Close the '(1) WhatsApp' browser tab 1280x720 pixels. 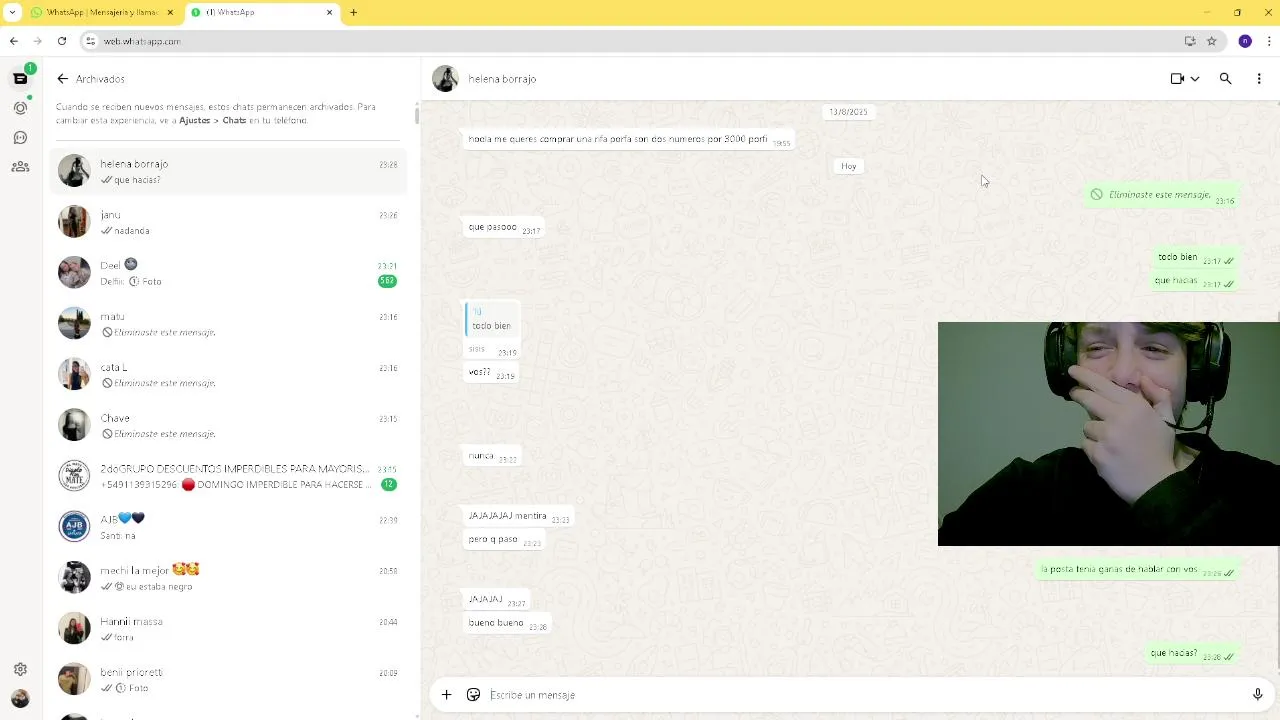(330, 12)
